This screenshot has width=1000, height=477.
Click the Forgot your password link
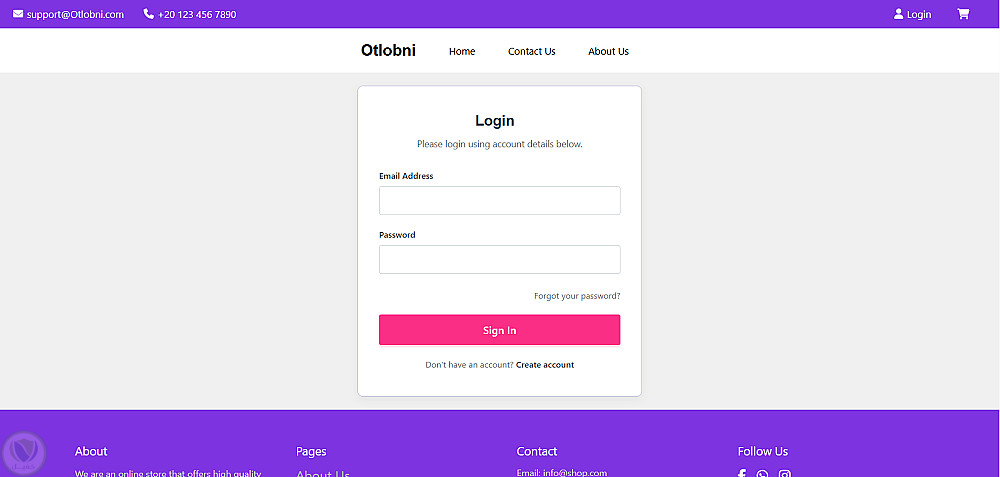click(x=577, y=296)
